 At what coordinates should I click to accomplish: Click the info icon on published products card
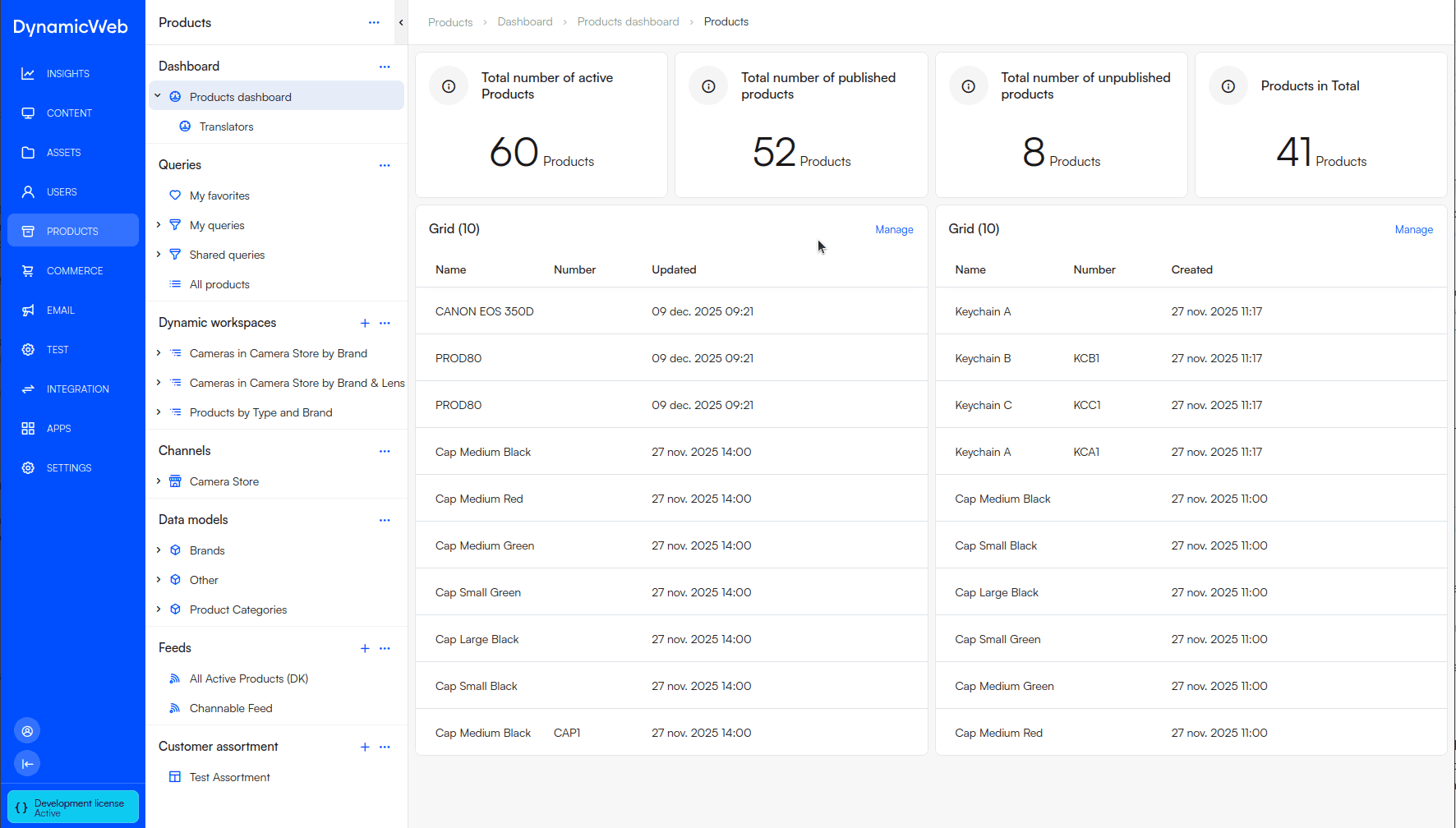[x=708, y=86]
